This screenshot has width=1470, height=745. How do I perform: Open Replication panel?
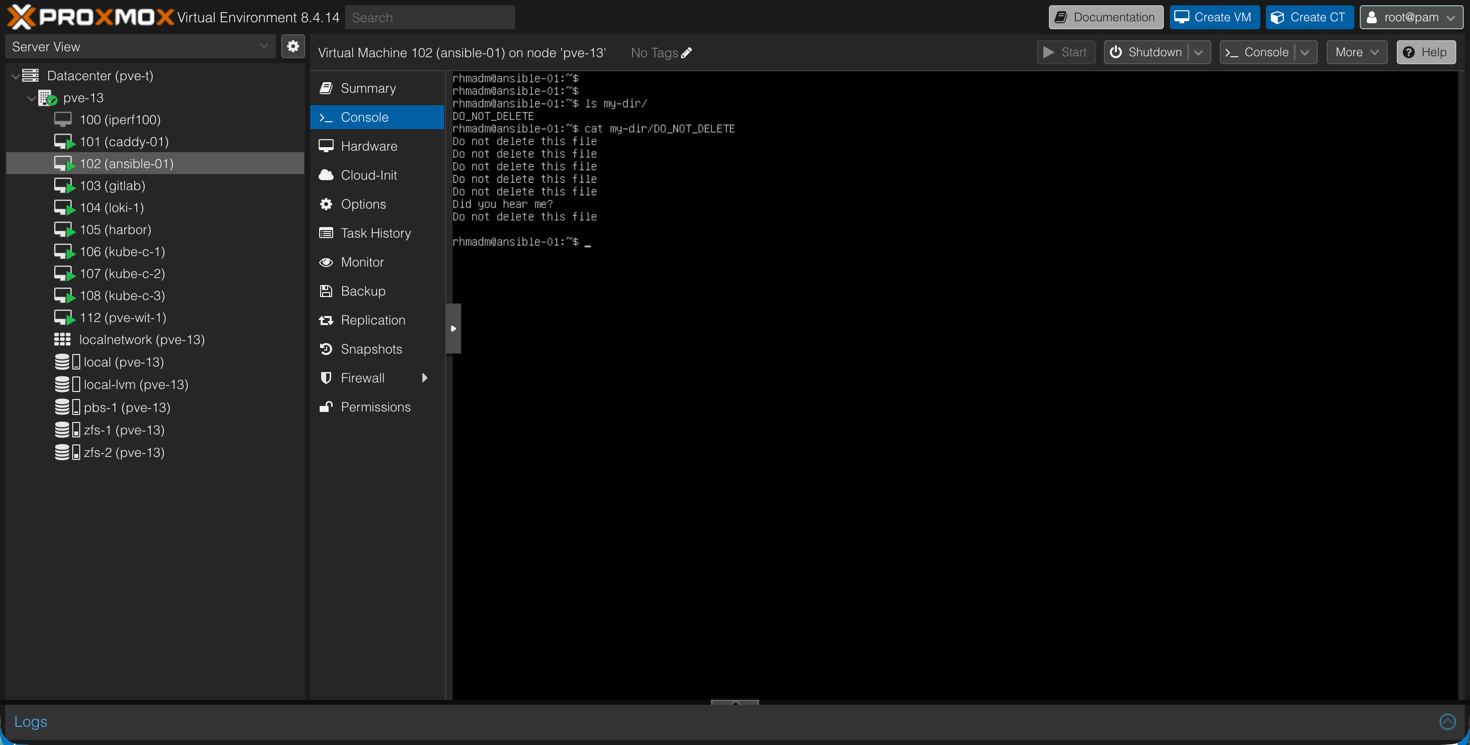click(377, 320)
